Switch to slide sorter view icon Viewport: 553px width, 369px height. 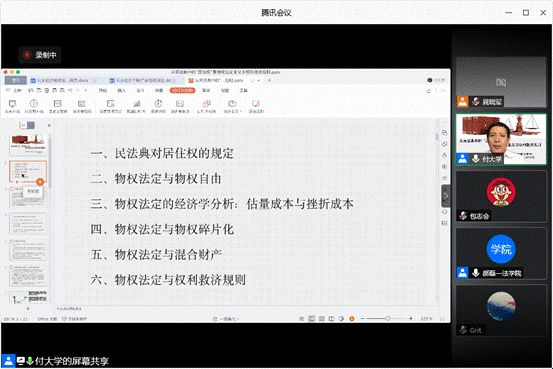[x=322, y=319]
